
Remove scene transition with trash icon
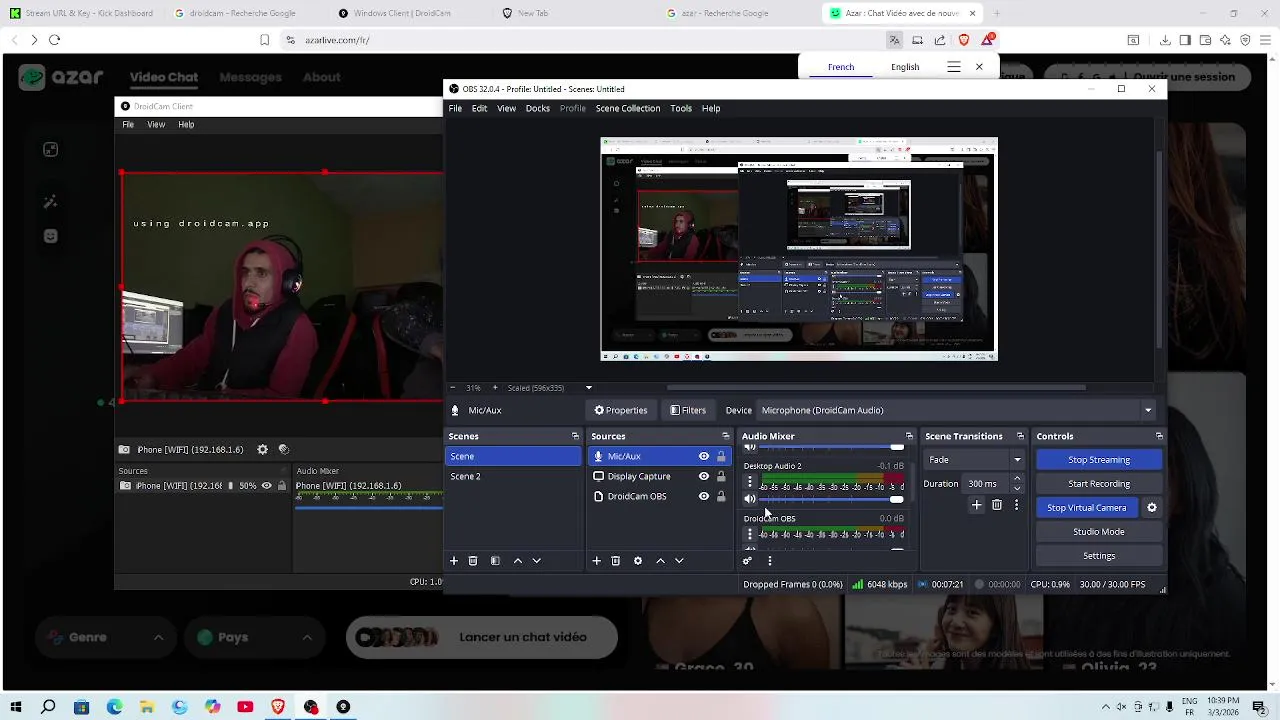997,506
